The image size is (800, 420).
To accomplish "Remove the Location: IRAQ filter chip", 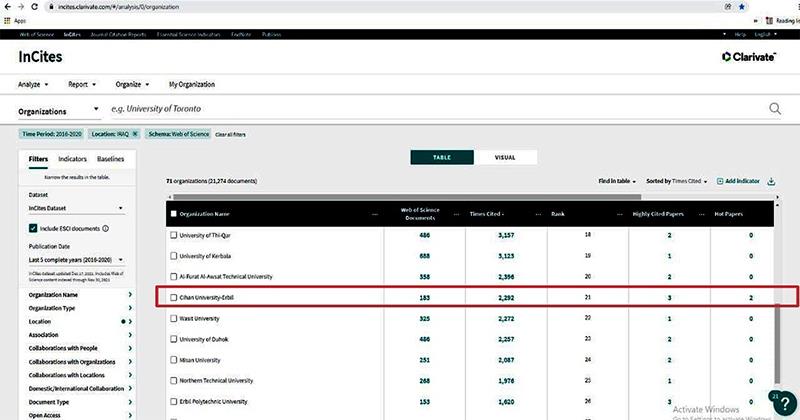I will point(135,134).
